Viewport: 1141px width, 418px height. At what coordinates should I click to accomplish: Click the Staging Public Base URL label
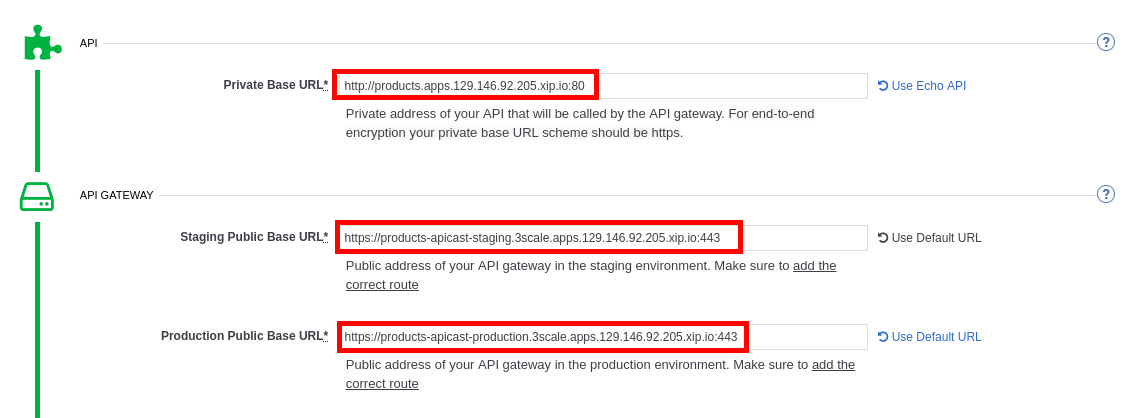coord(252,237)
